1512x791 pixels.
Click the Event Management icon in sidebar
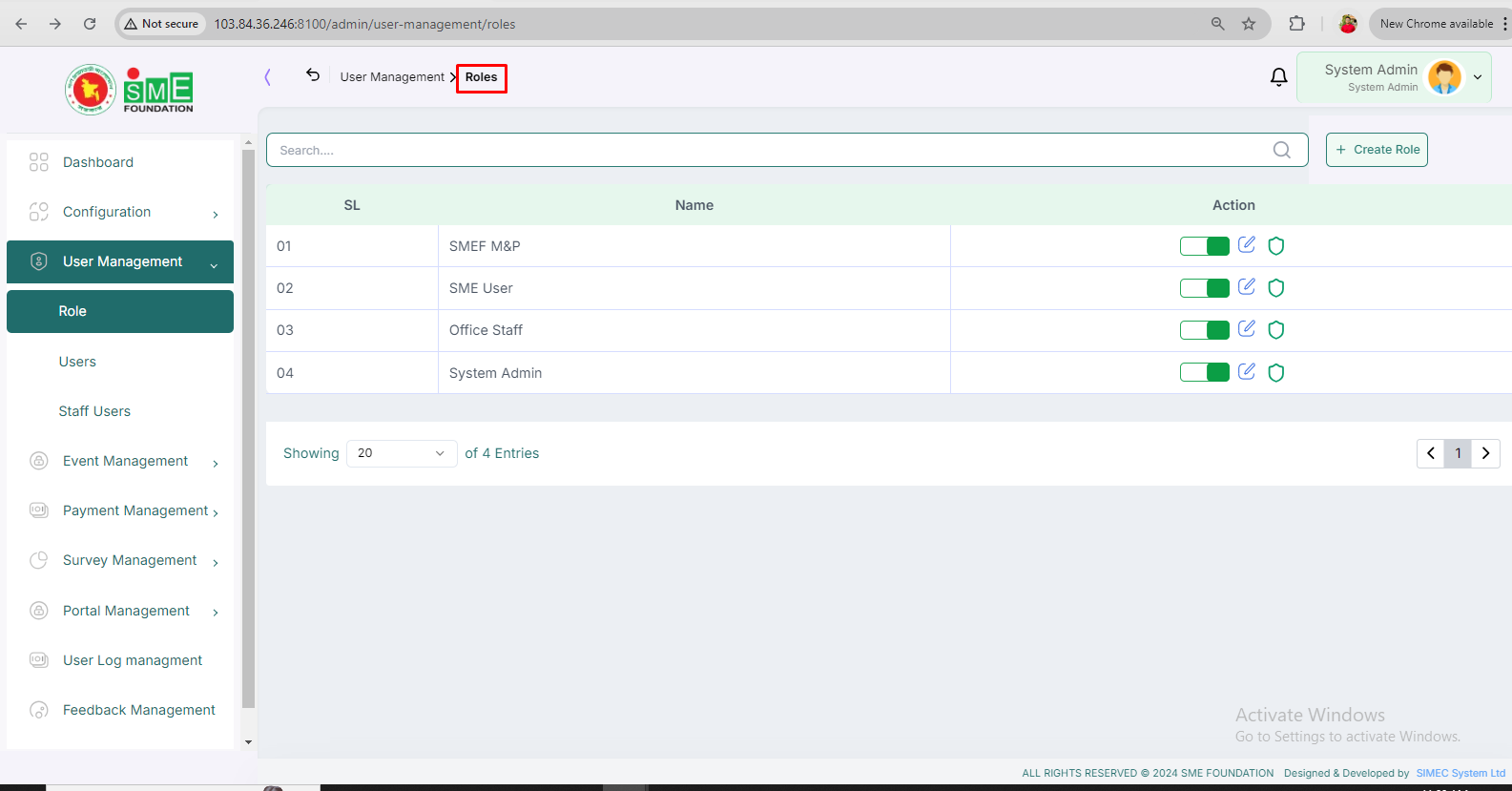38,461
